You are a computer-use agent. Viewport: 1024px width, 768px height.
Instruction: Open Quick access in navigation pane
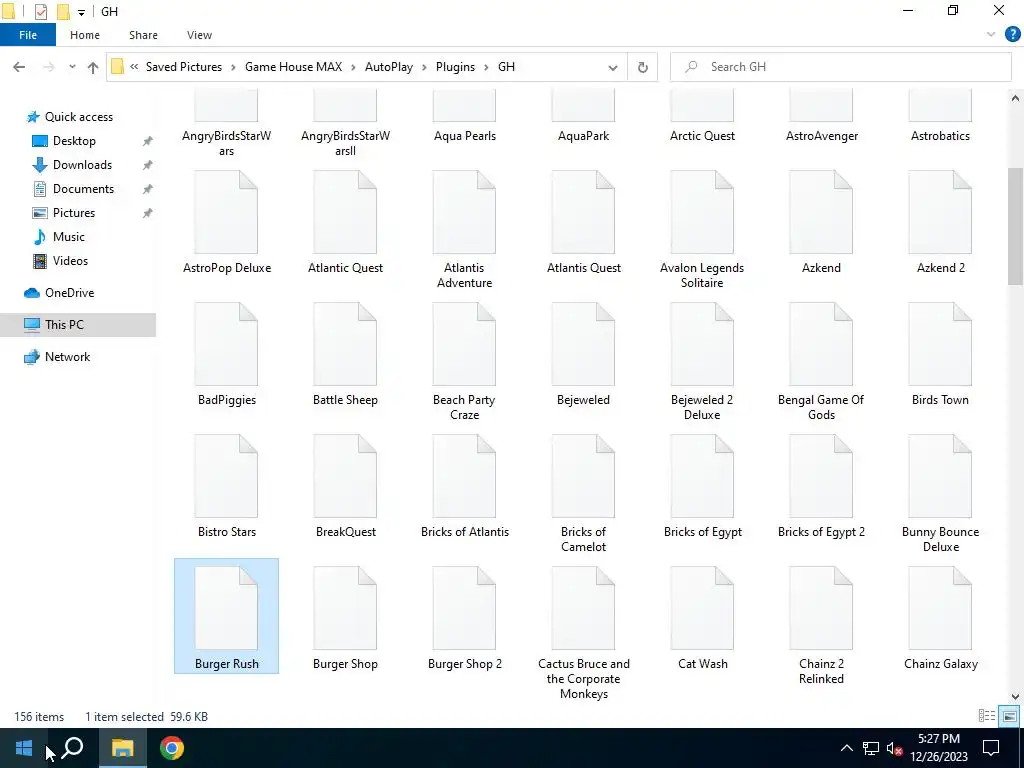78,117
